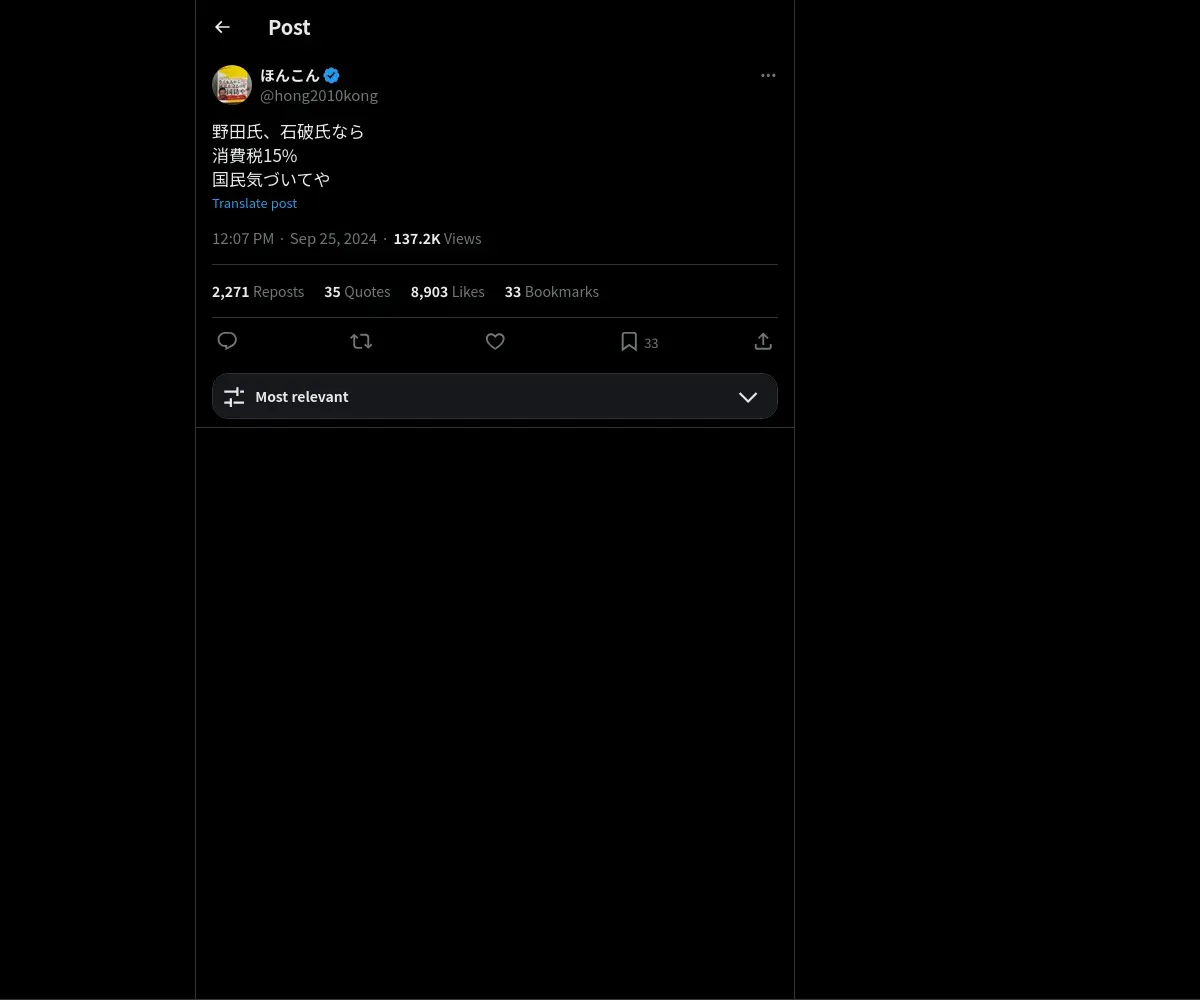The image size is (1200, 1000).
Task: Click the filter sliders icon beside Most relevant
Action: click(234, 397)
